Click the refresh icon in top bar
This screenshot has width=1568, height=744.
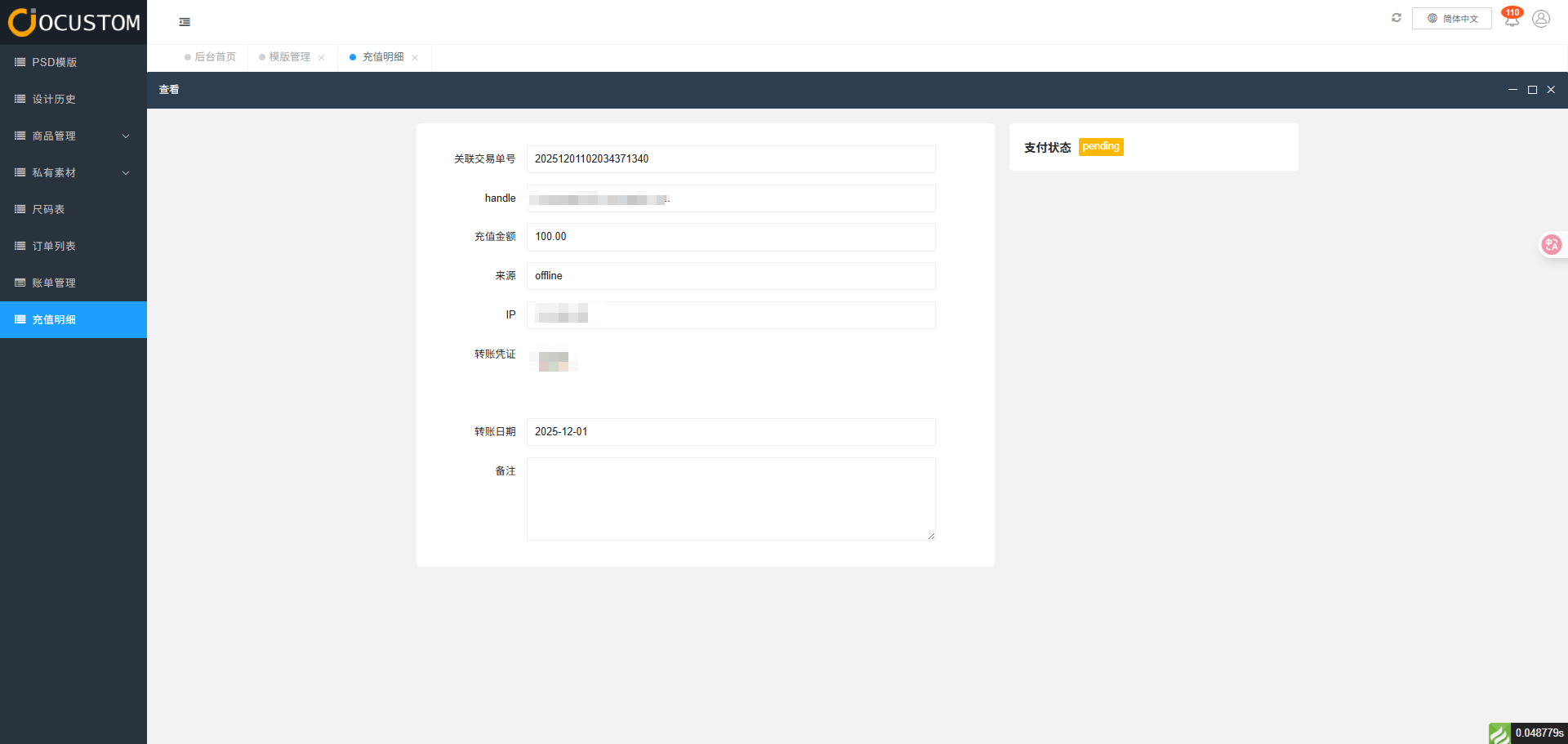pyautogui.click(x=1396, y=18)
